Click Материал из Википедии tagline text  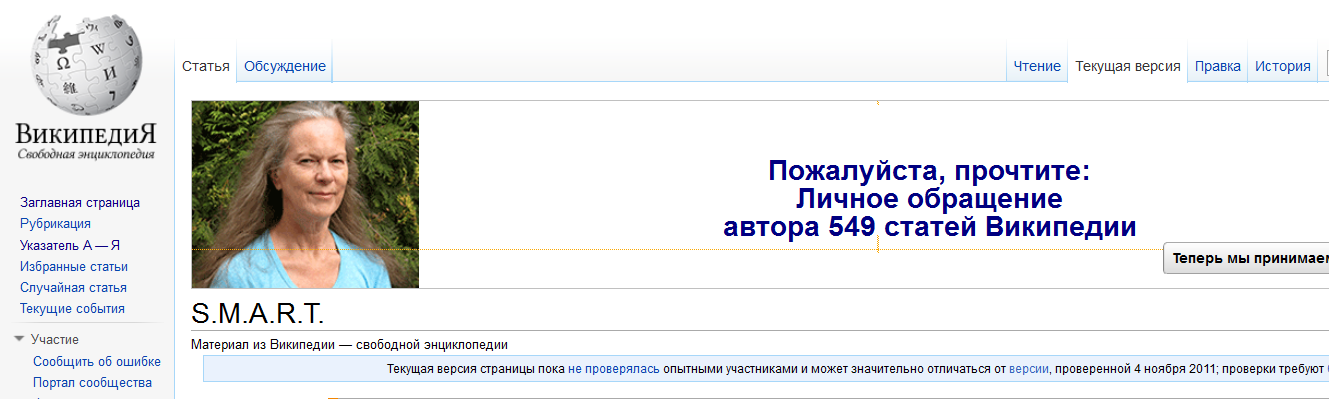(349, 345)
